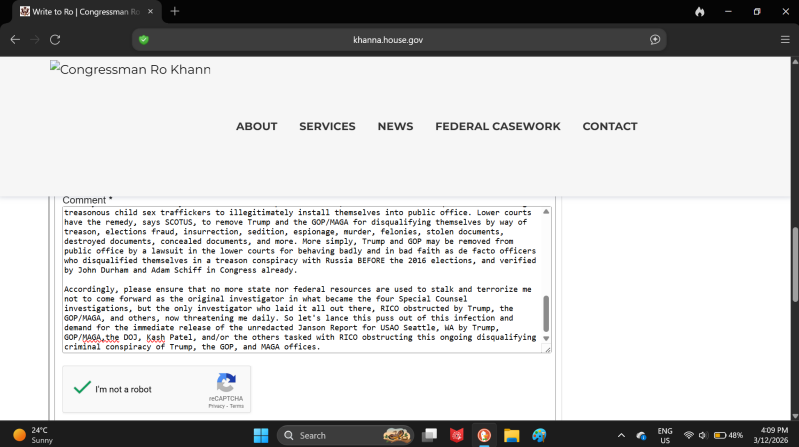799x447 pixels.
Task: Click the khanna.house.gov address bar
Action: [388, 40]
